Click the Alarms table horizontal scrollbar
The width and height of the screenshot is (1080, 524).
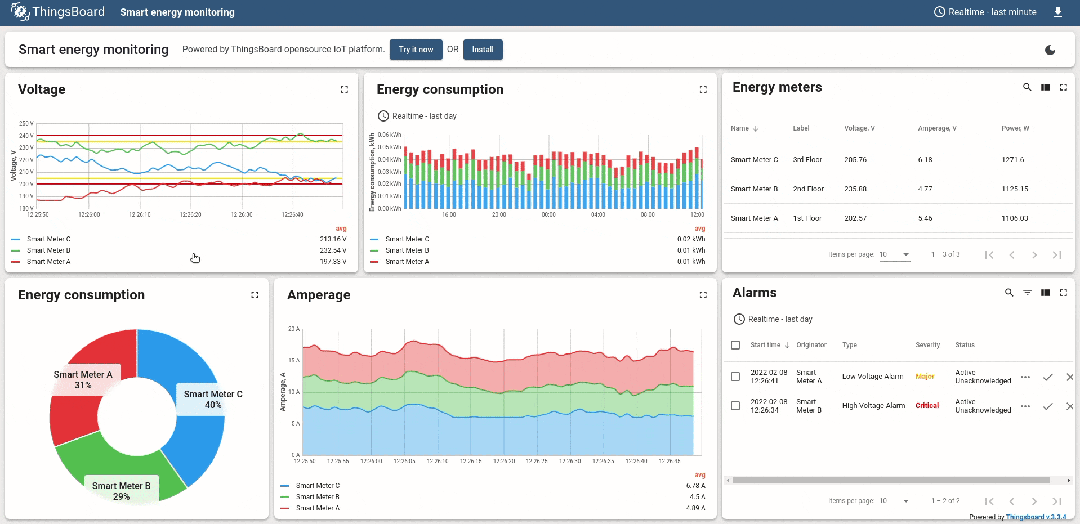coord(880,480)
